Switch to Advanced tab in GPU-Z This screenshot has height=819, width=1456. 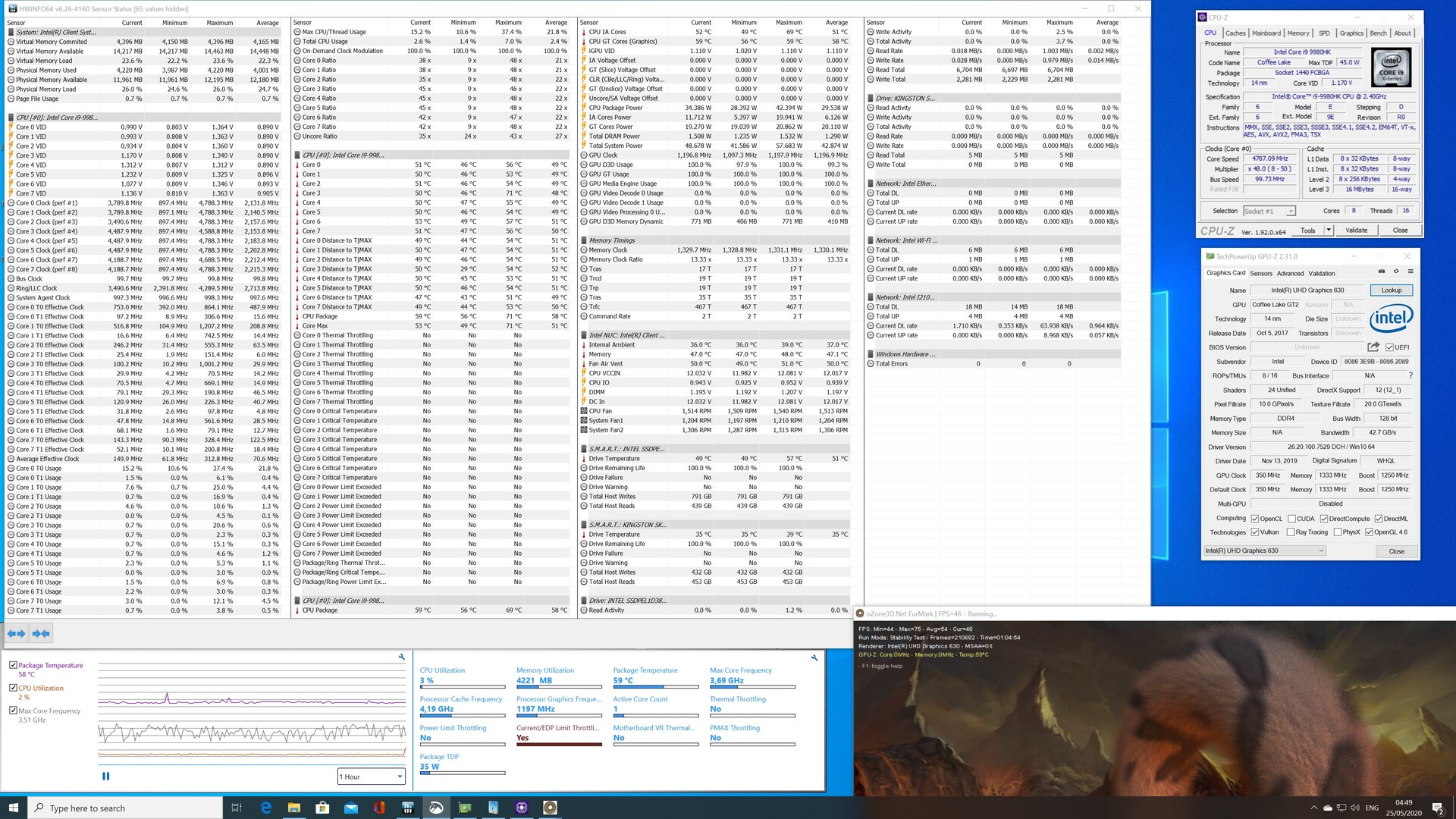[1290, 273]
